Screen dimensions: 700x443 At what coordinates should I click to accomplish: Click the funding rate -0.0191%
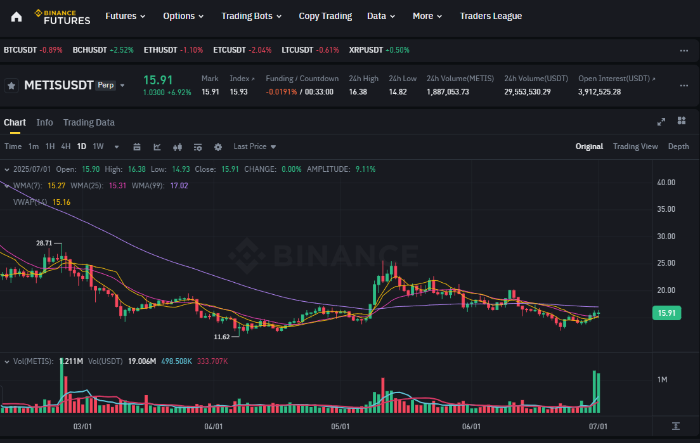pyautogui.click(x=281, y=92)
